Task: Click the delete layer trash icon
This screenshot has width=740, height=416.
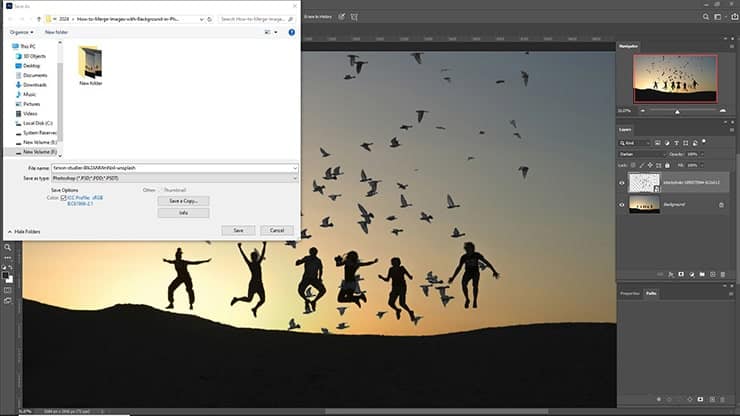Action: (x=725, y=273)
